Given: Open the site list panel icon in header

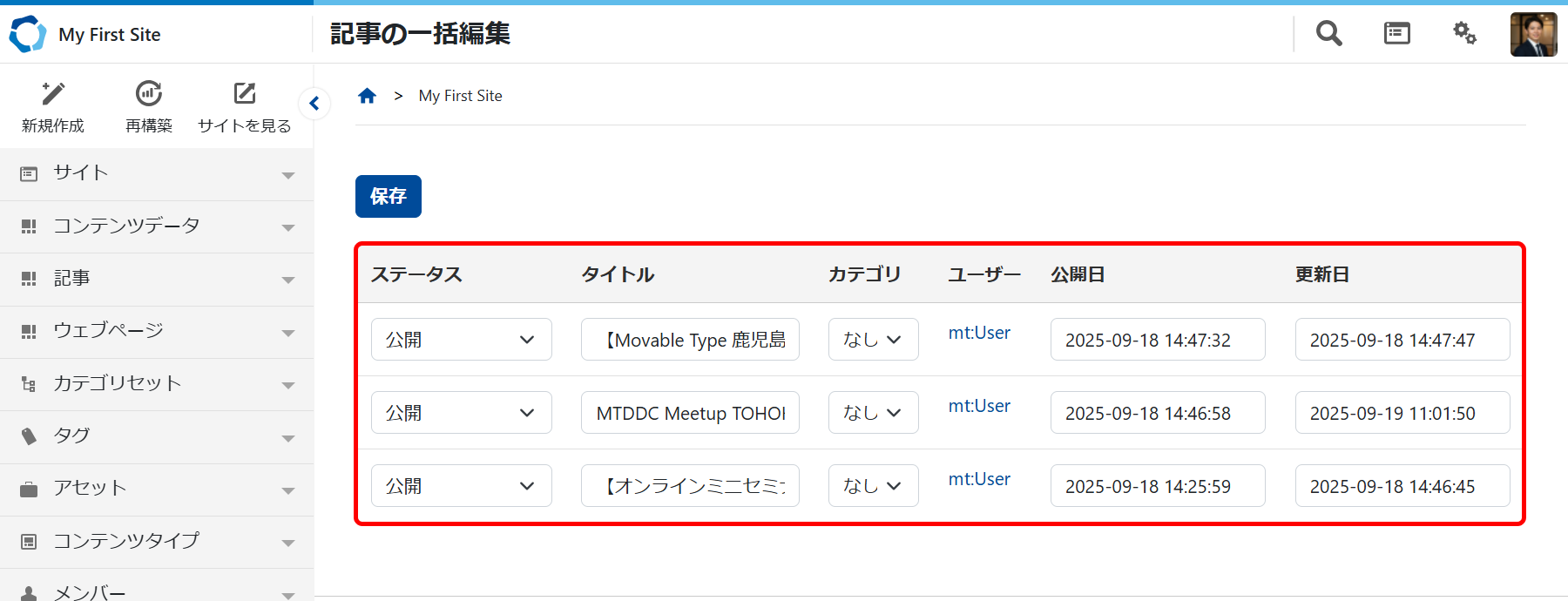Looking at the screenshot, I should (1396, 34).
